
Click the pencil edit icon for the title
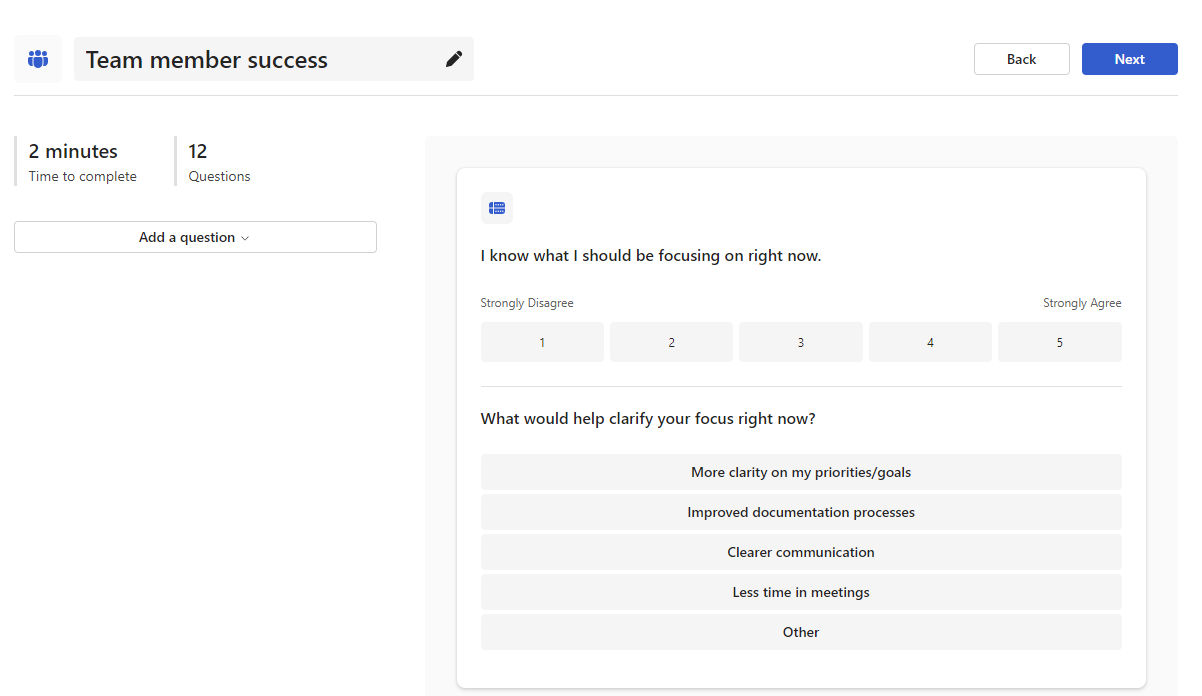454,59
